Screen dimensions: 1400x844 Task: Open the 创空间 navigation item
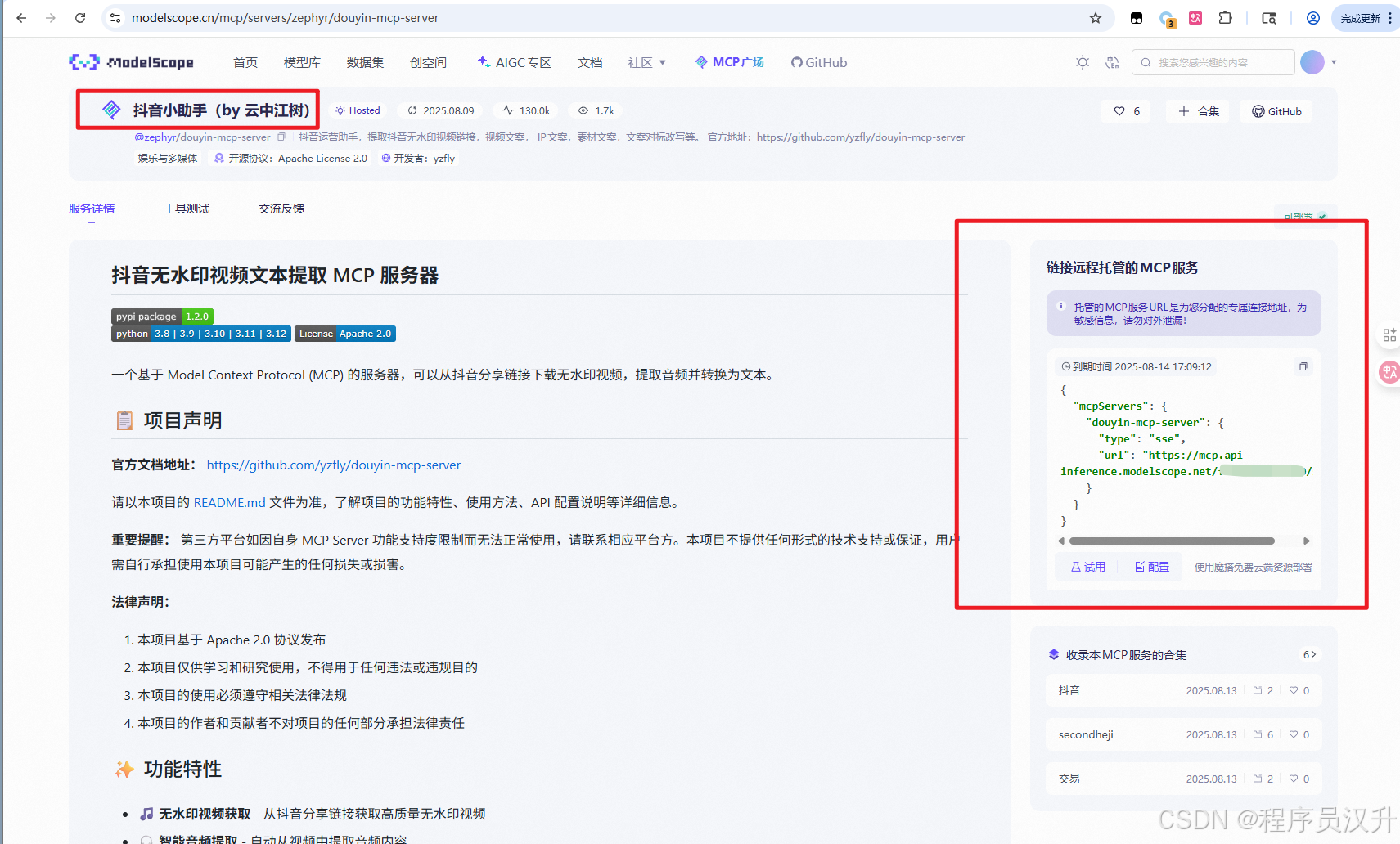coord(428,62)
